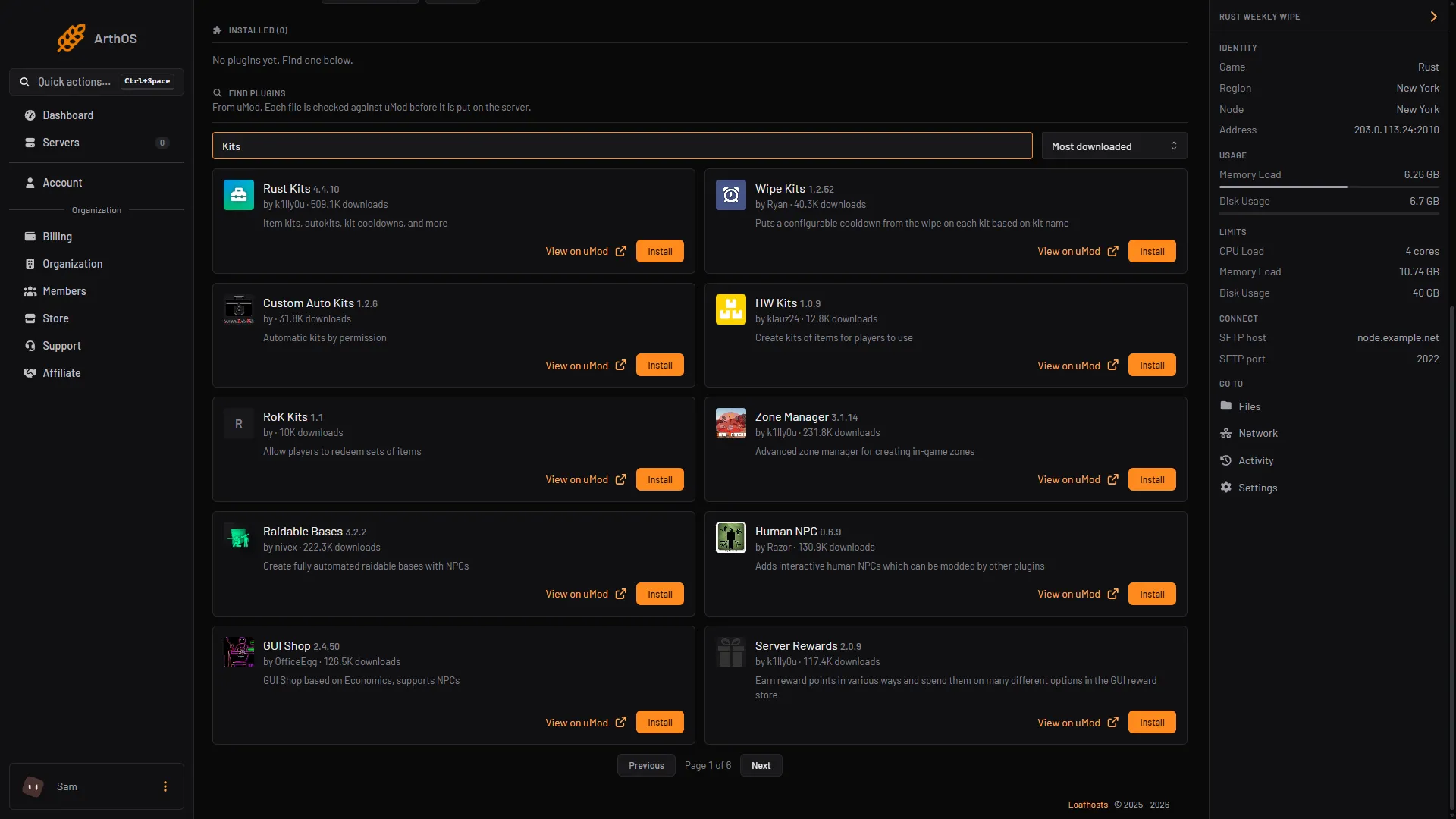
Task: Click the Sam user menu dots
Action: [165, 786]
